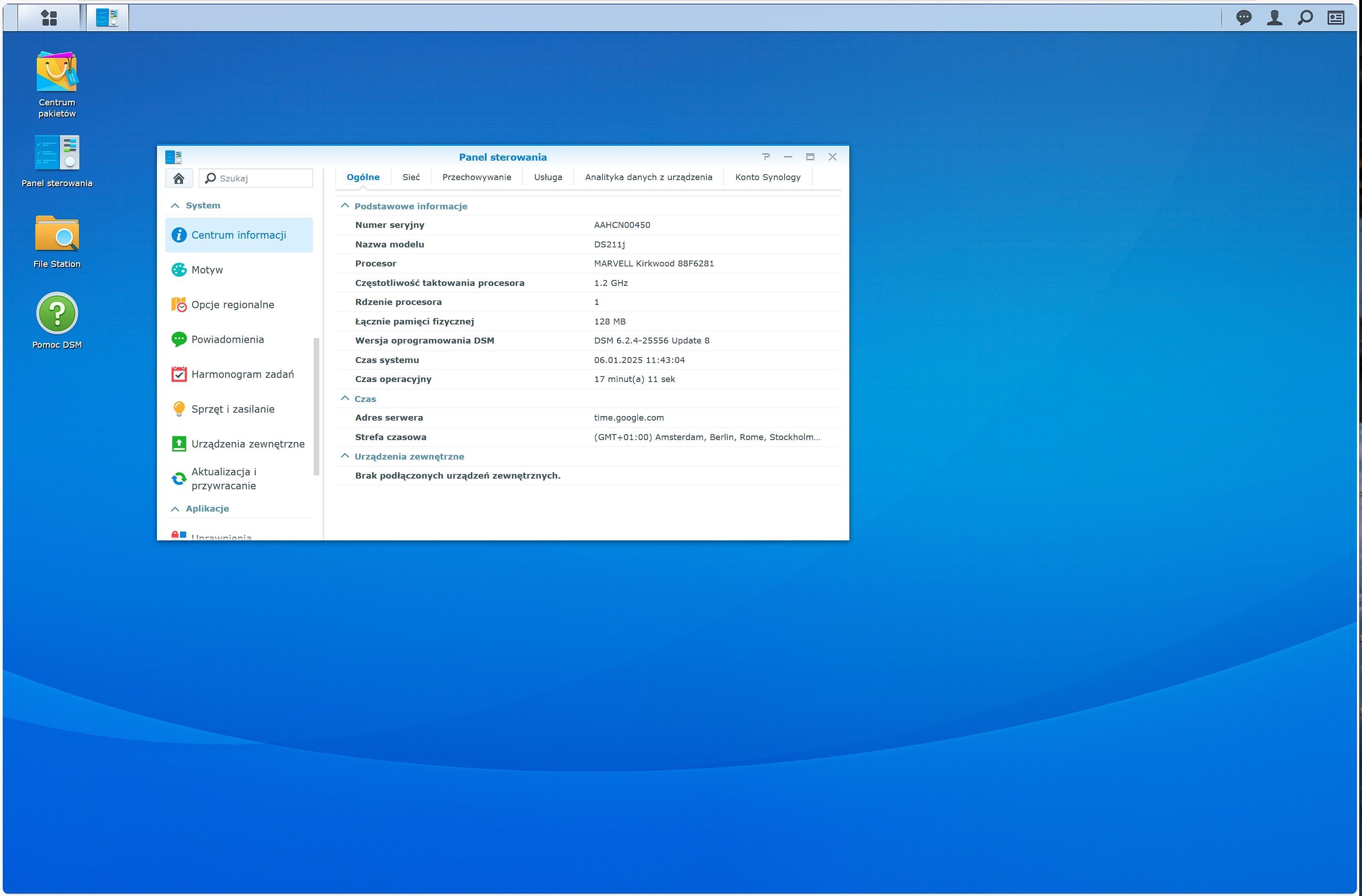This screenshot has height=896, width=1362.
Task: Click the Szukaj search field
Action: coord(256,179)
